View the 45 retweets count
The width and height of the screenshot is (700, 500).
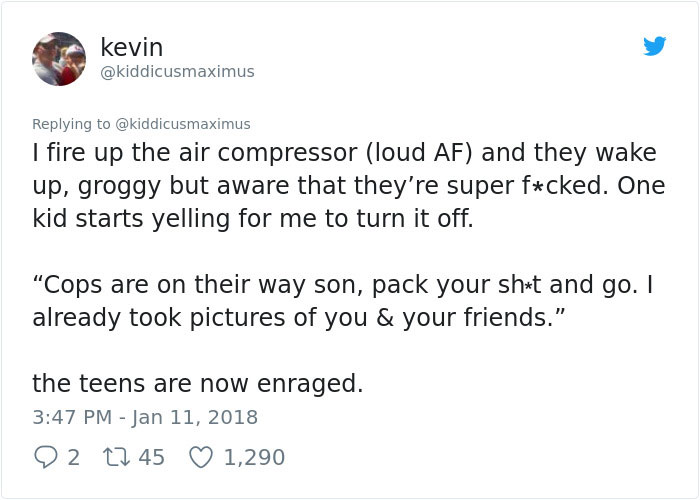(x=151, y=458)
